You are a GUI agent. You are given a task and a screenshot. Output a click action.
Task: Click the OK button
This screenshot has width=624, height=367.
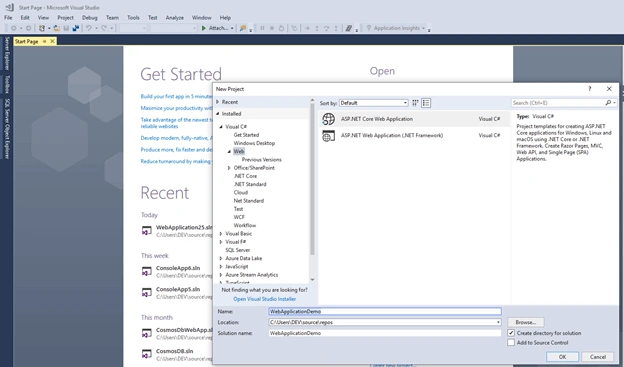(x=562, y=357)
